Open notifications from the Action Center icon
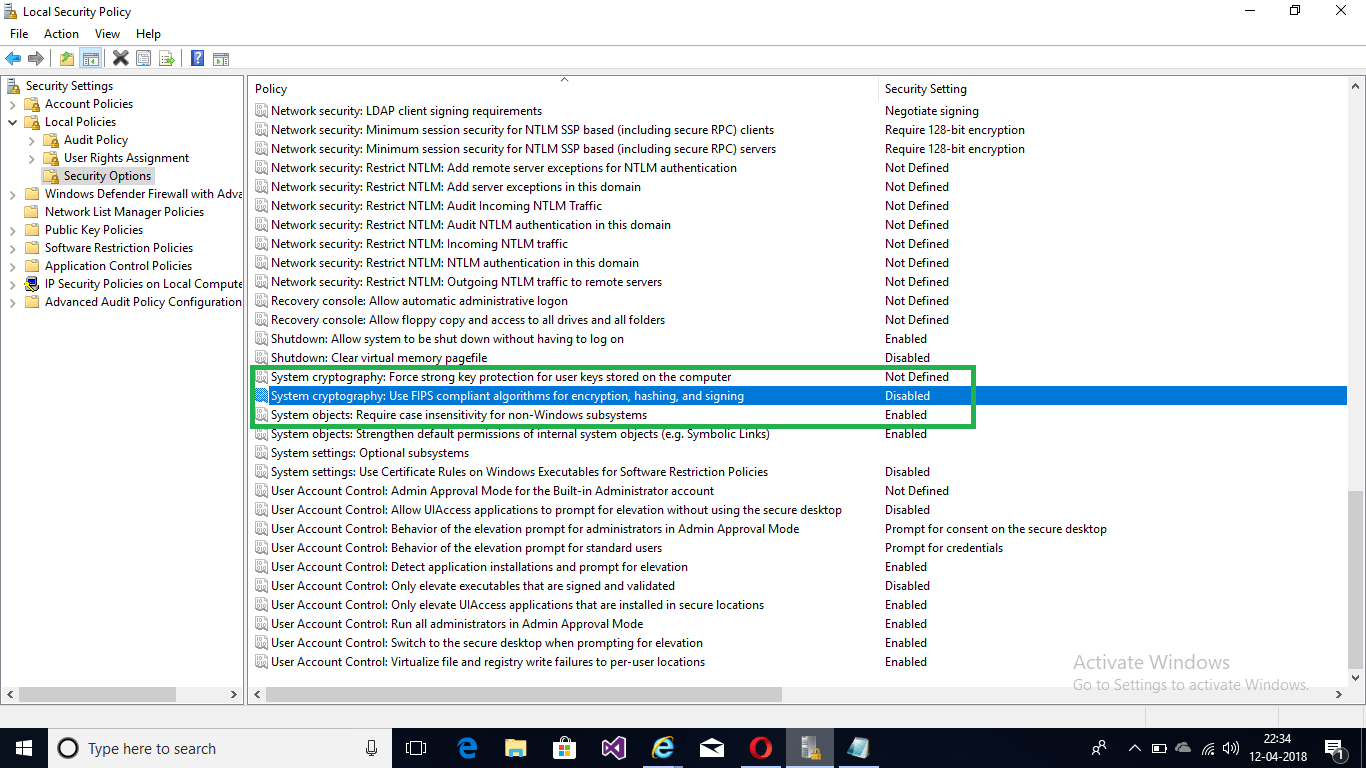Screen dimensions: 1366x768 1334,747
